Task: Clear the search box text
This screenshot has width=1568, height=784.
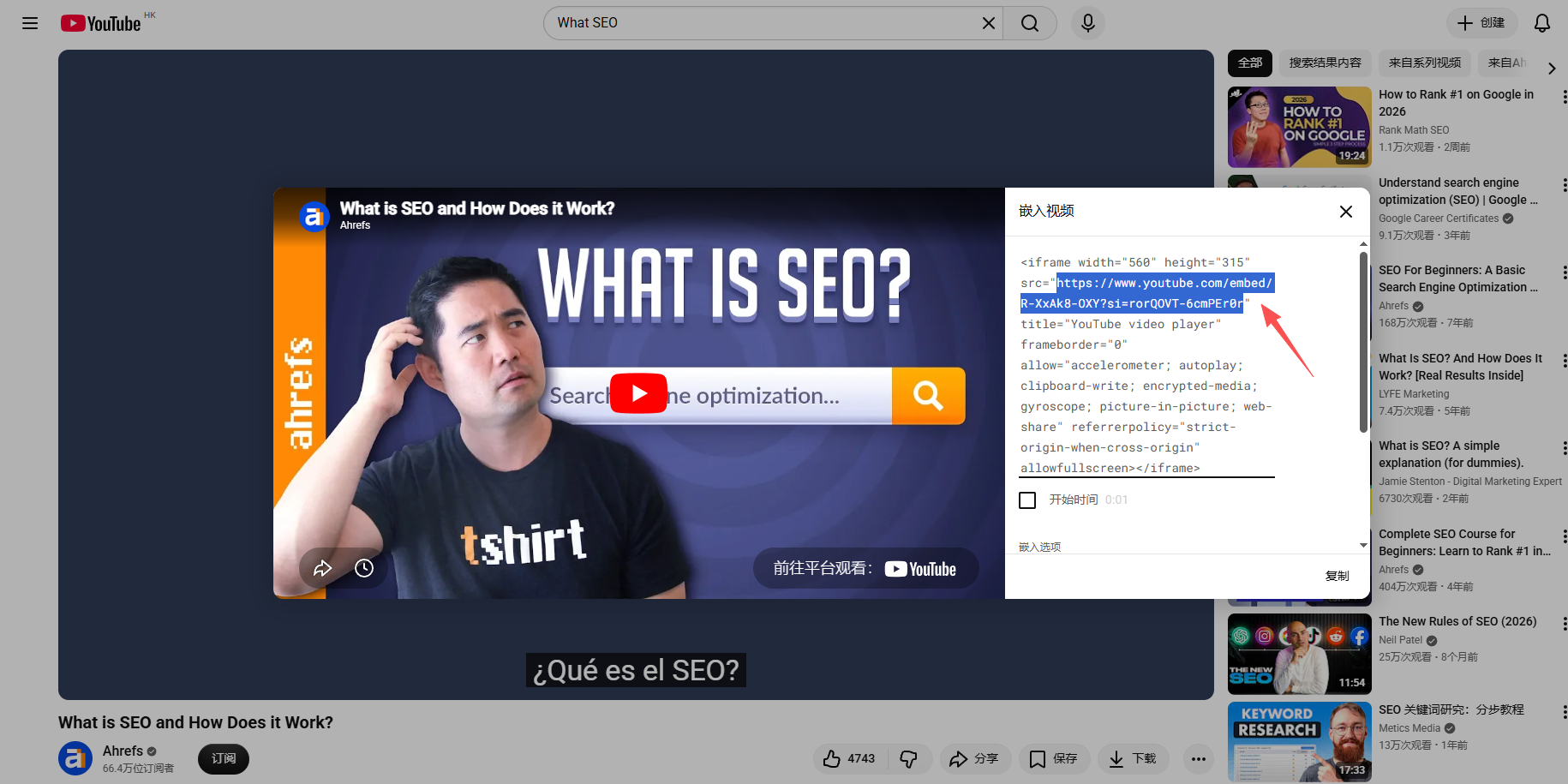Action: tap(988, 23)
